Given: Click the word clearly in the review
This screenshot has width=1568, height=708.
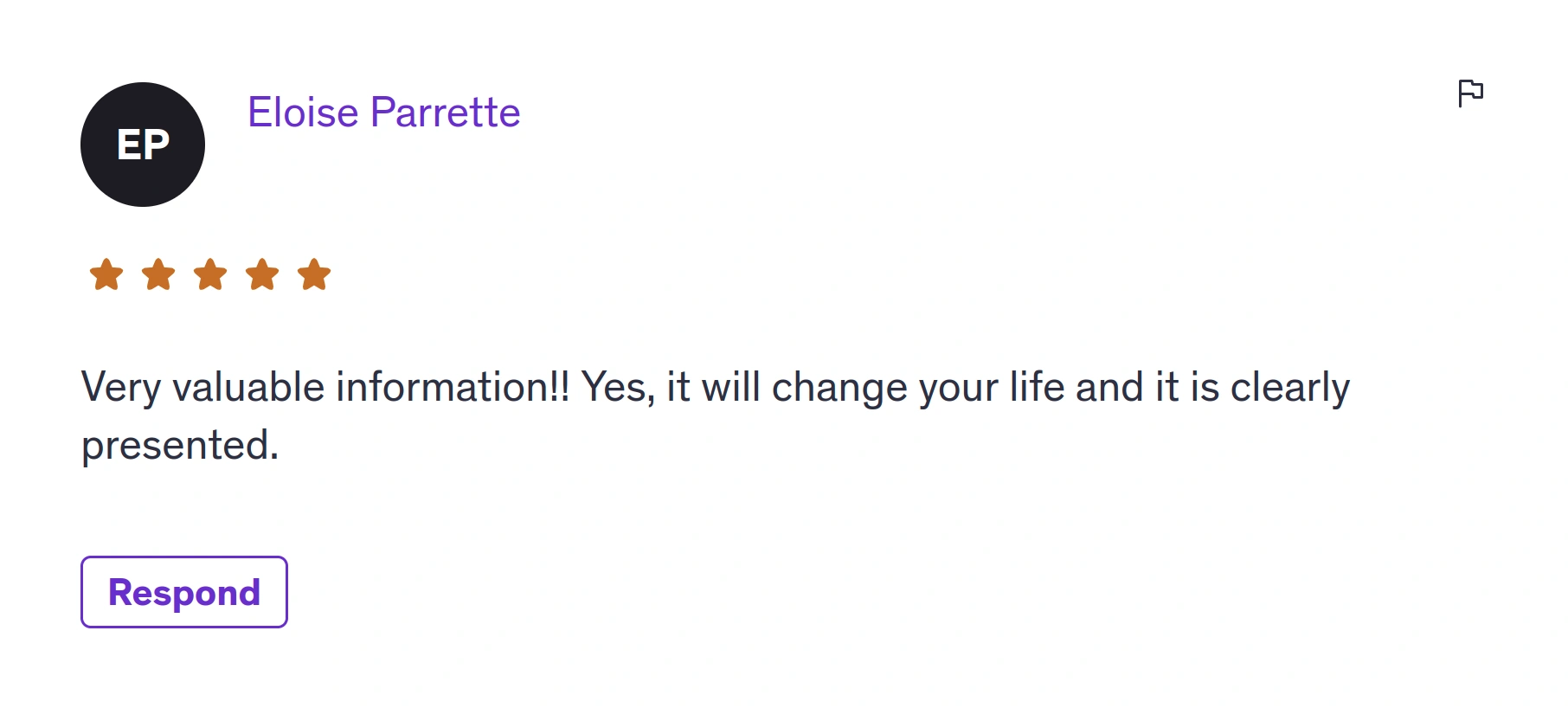Looking at the screenshot, I should pos(1290,389).
